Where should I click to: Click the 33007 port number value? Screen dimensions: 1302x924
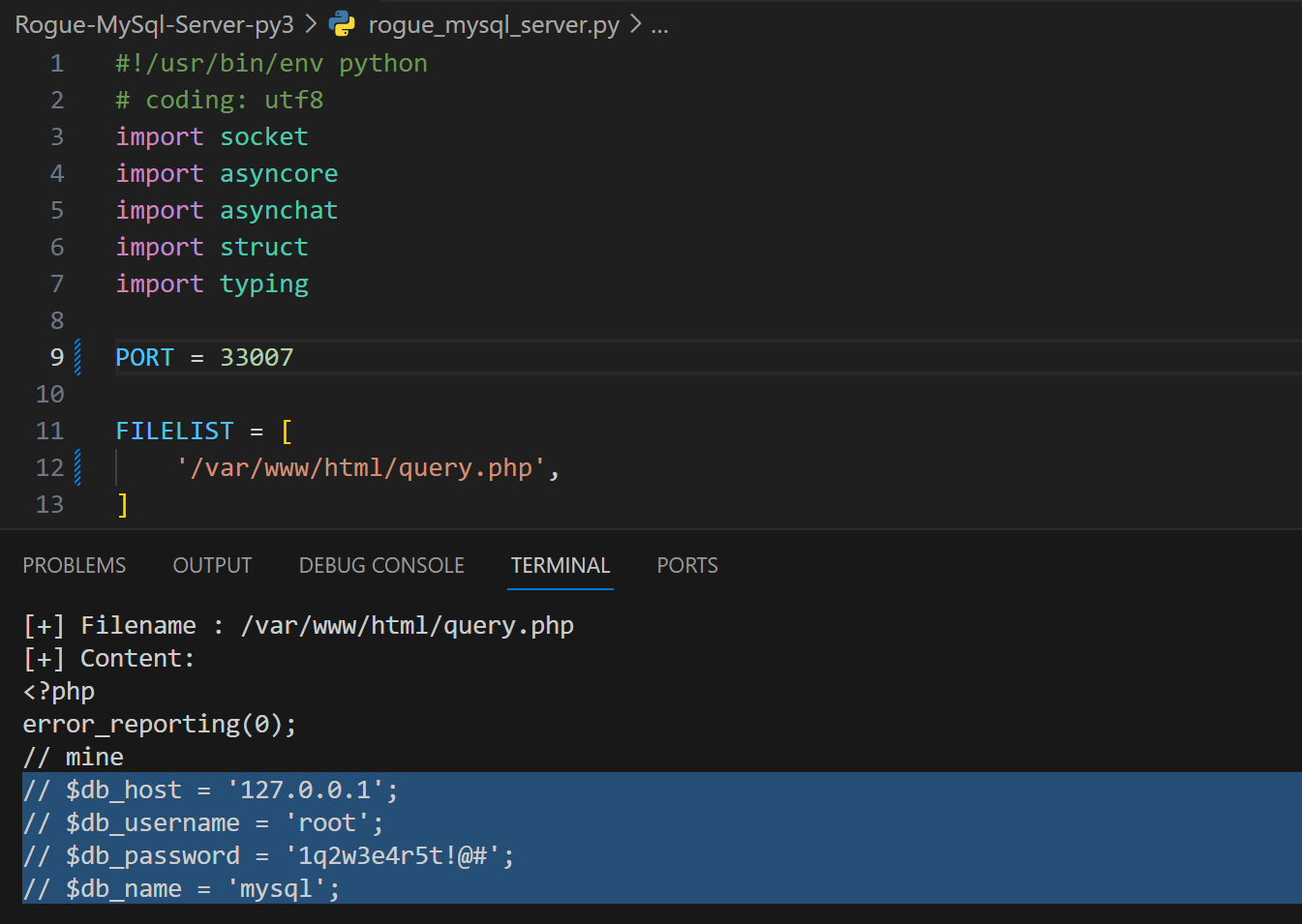coord(257,357)
